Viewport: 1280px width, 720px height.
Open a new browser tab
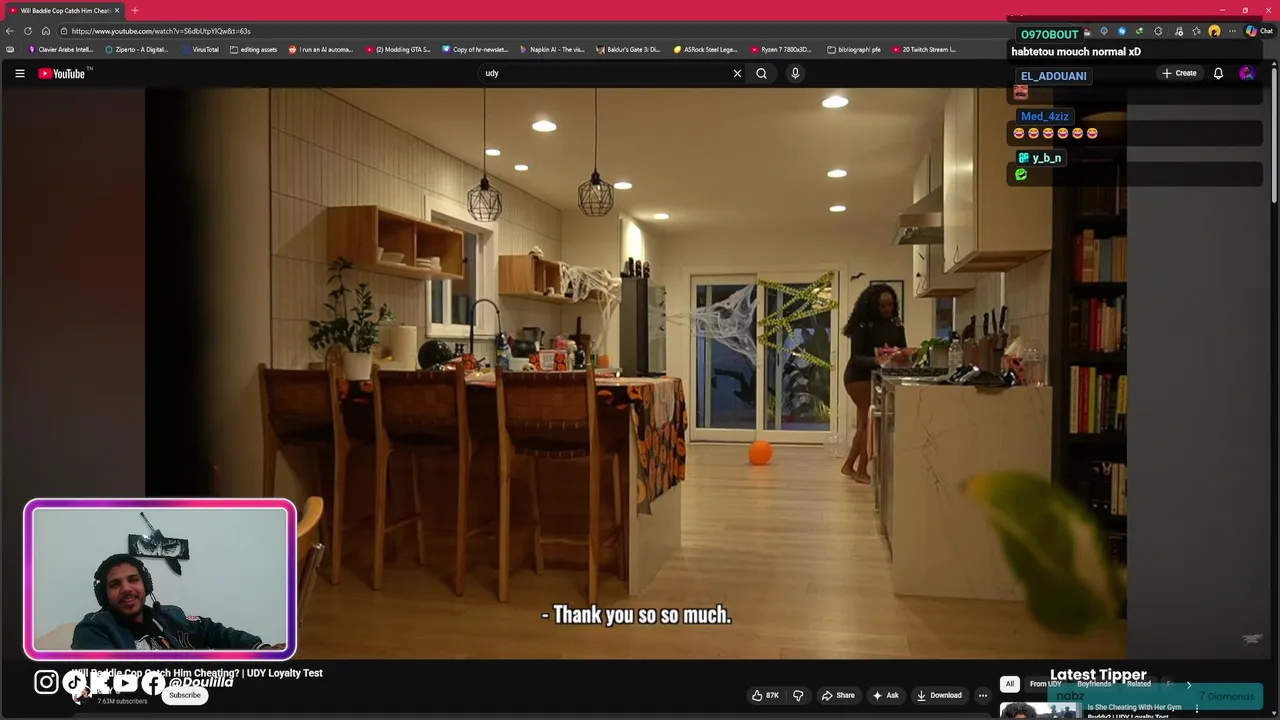coord(135,10)
